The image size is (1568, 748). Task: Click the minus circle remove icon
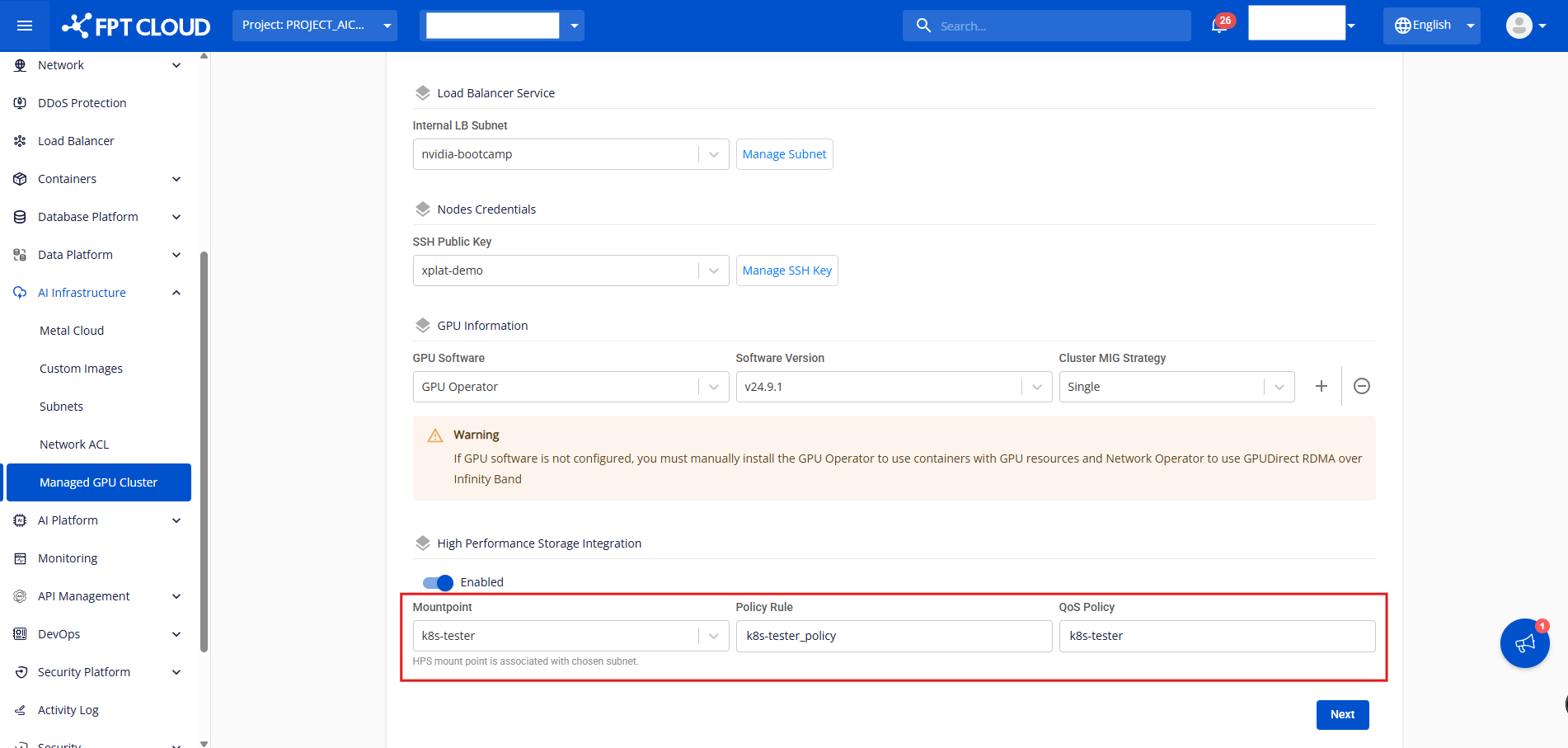click(1362, 386)
